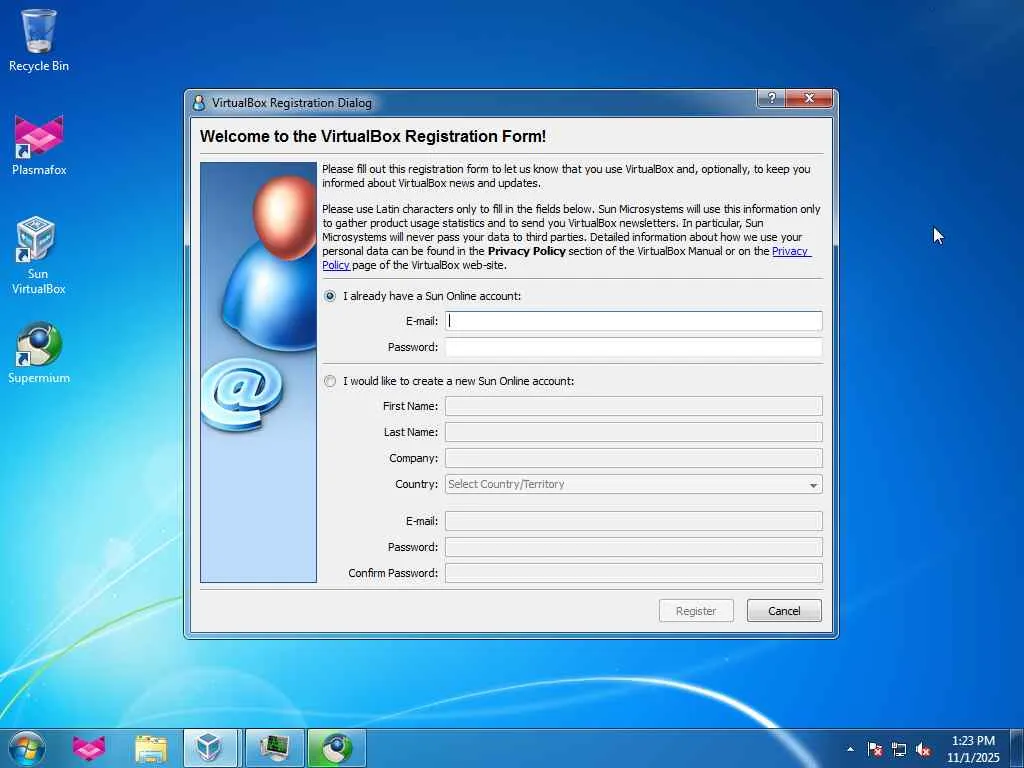Click the network status tray icon

tap(899, 749)
